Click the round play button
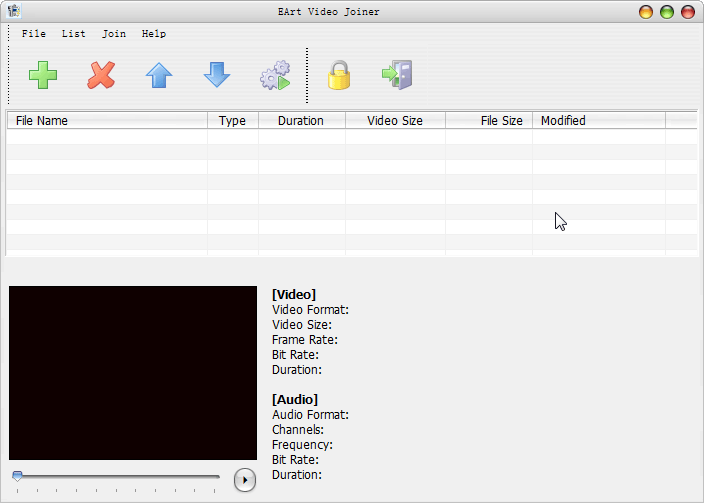 click(245, 480)
